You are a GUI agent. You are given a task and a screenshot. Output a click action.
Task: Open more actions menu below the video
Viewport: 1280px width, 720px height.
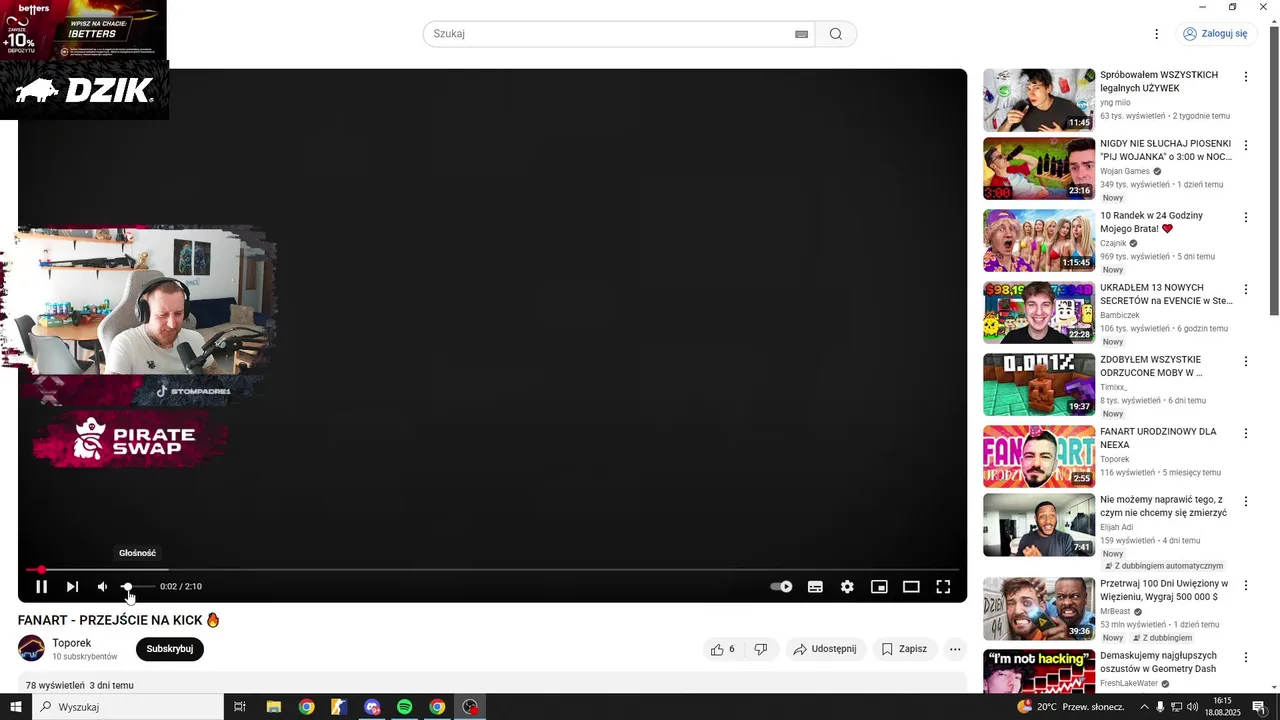955,649
